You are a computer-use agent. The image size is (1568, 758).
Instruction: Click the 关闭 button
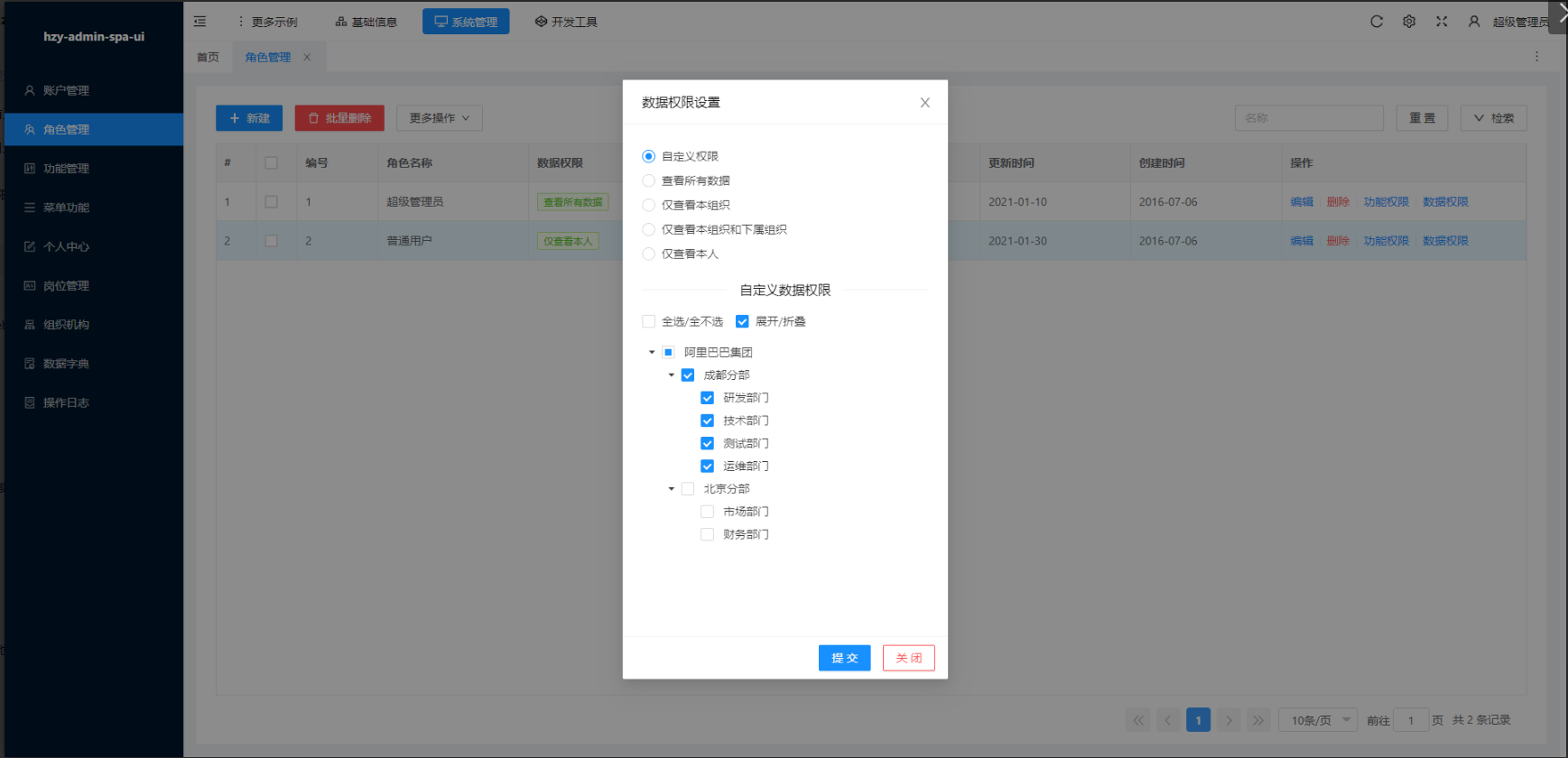tap(908, 658)
